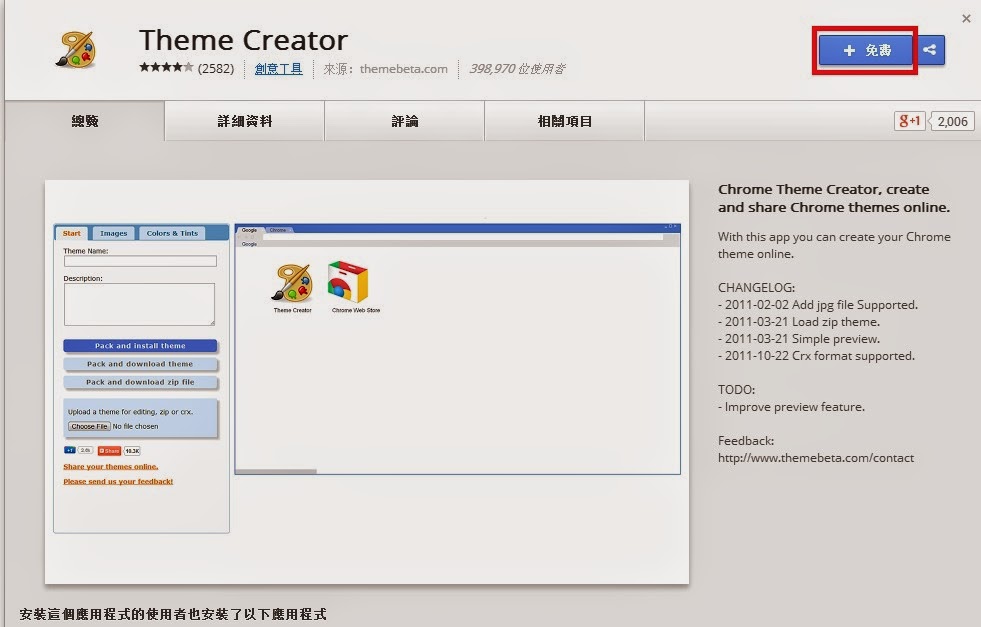Click the large app screenshot preview

[367, 382]
